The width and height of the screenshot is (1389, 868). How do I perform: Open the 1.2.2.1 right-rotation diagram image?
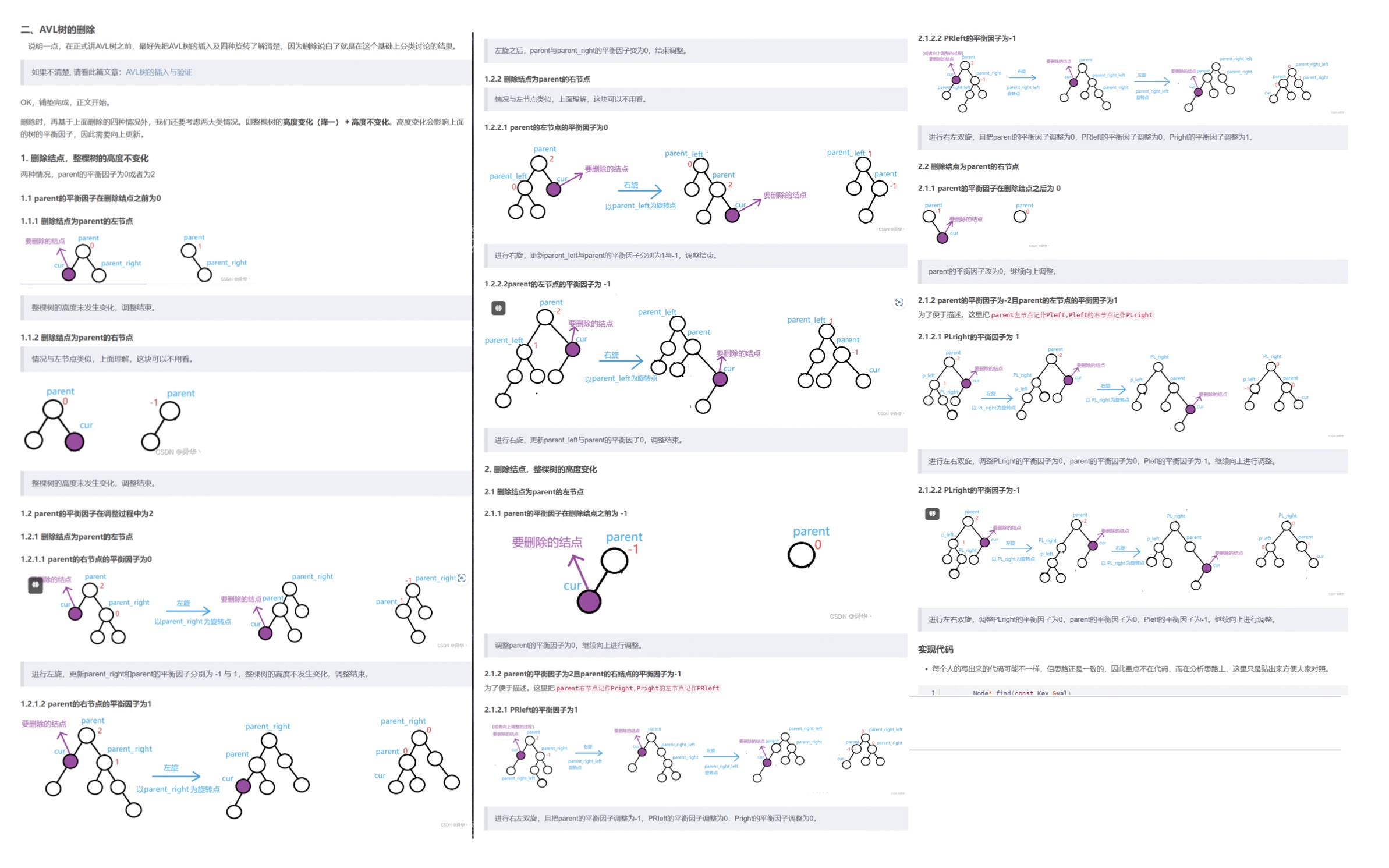click(x=693, y=185)
